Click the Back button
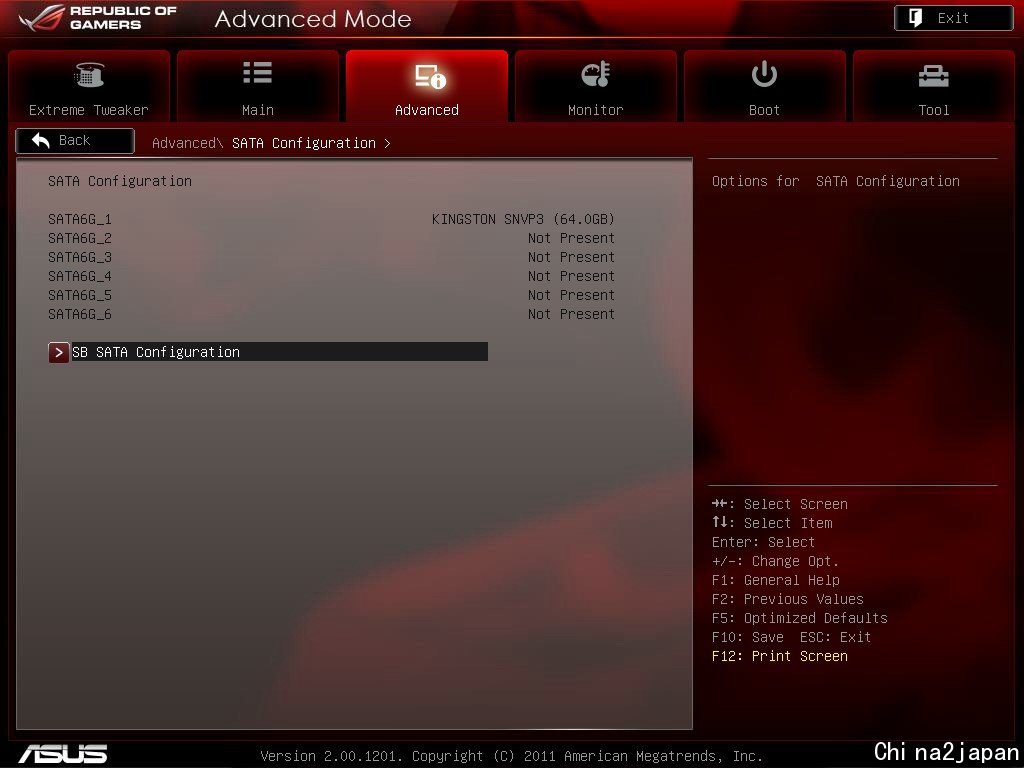The image size is (1024, 768). (x=75, y=140)
